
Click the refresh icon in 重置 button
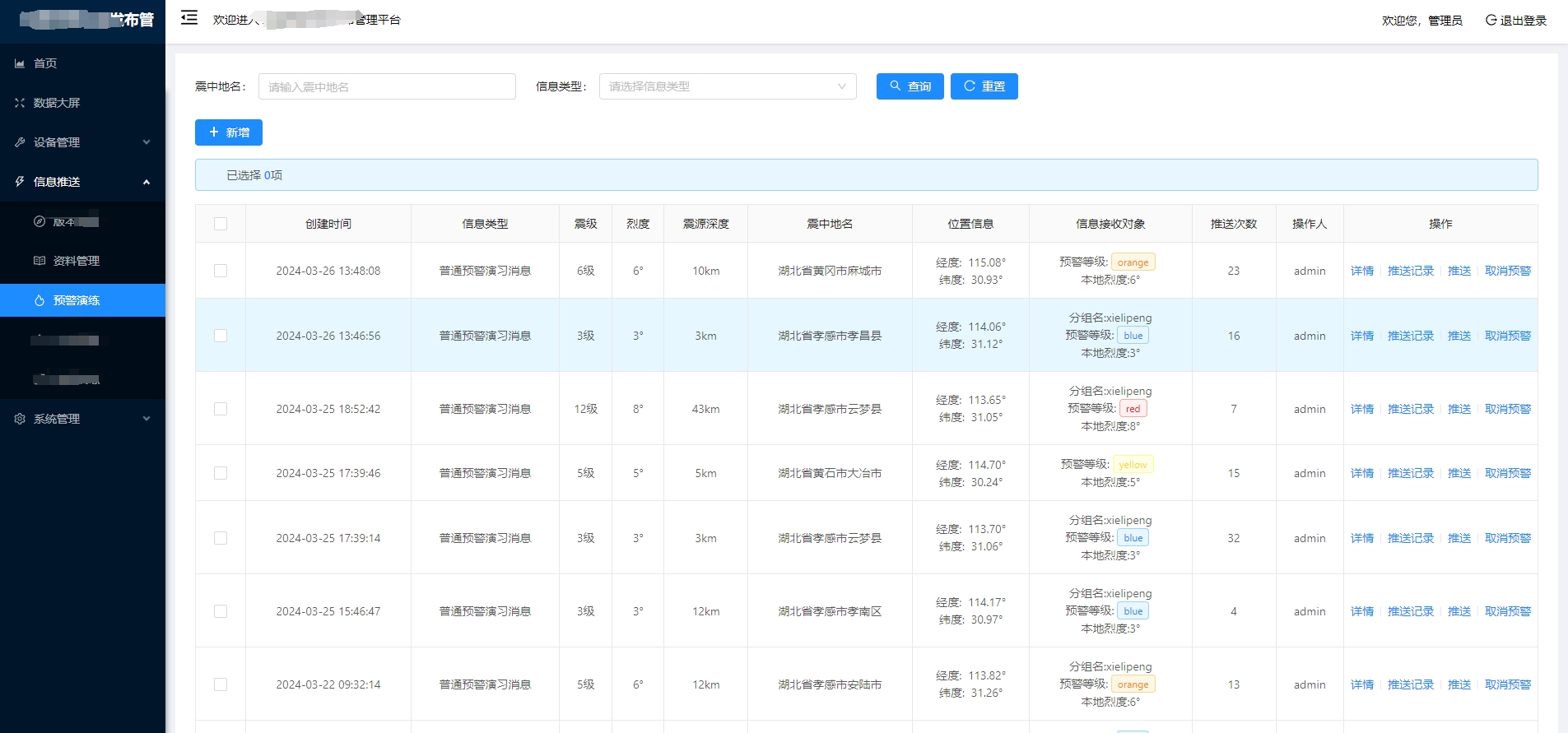(970, 86)
